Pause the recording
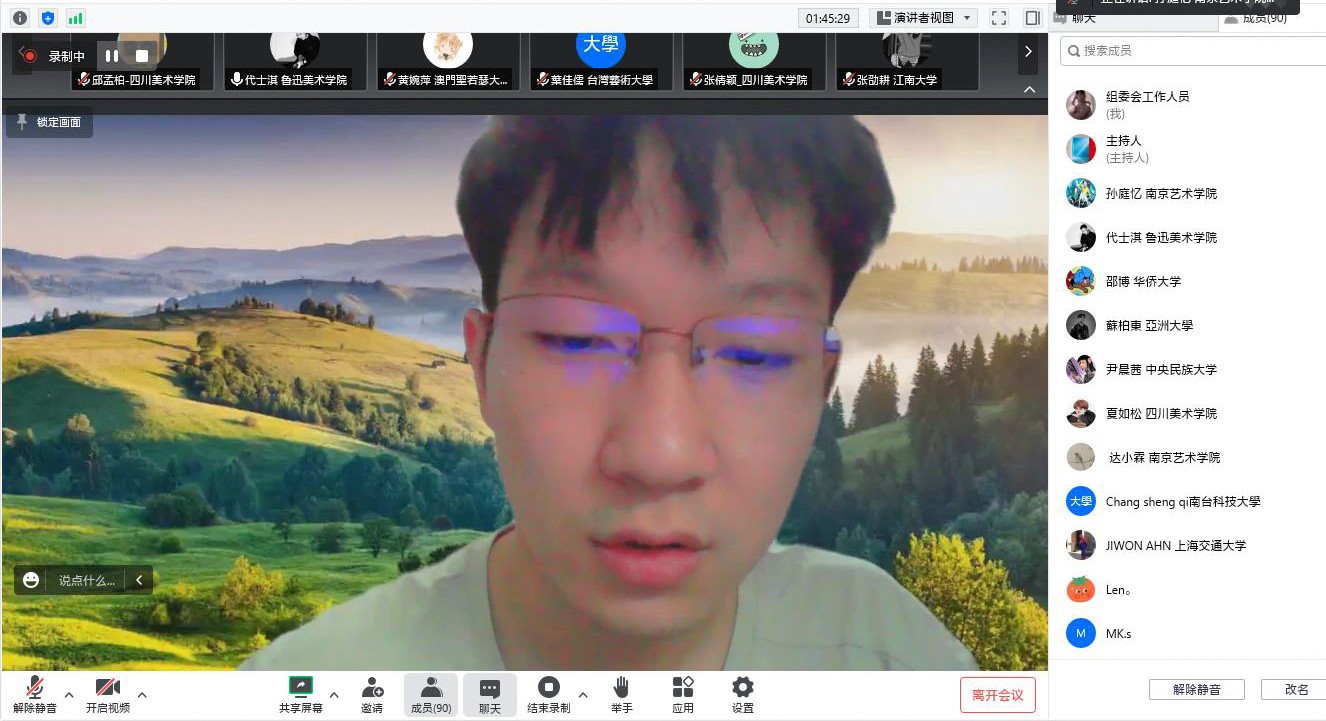Screen dimensions: 1326x721 [x=112, y=56]
